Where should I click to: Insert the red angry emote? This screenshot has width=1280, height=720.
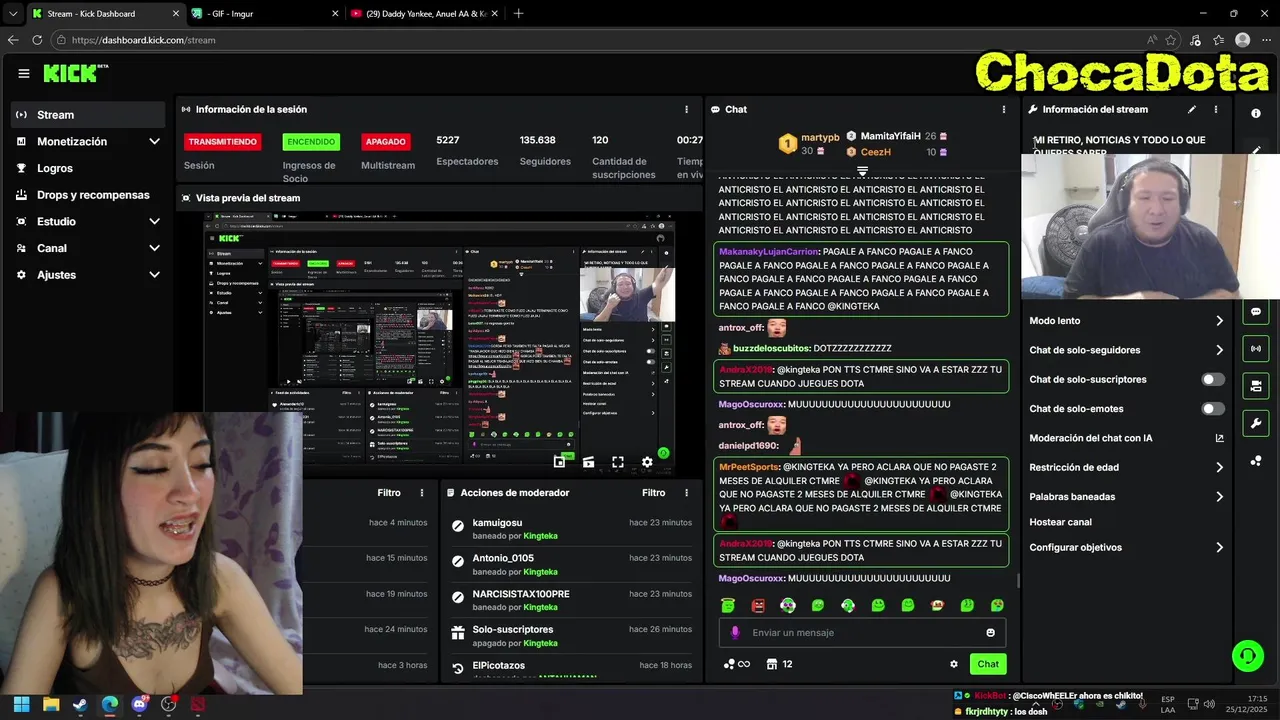point(758,605)
